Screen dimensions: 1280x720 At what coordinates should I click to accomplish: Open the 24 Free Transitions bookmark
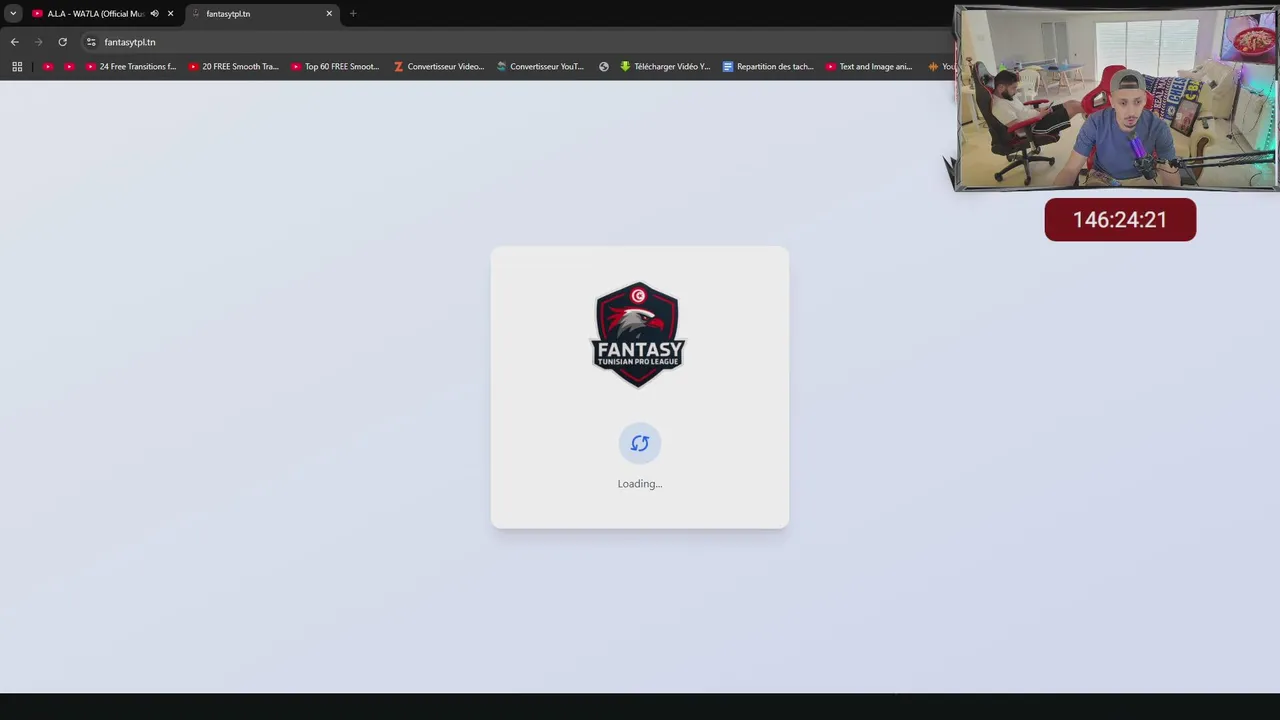tap(131, 67)
